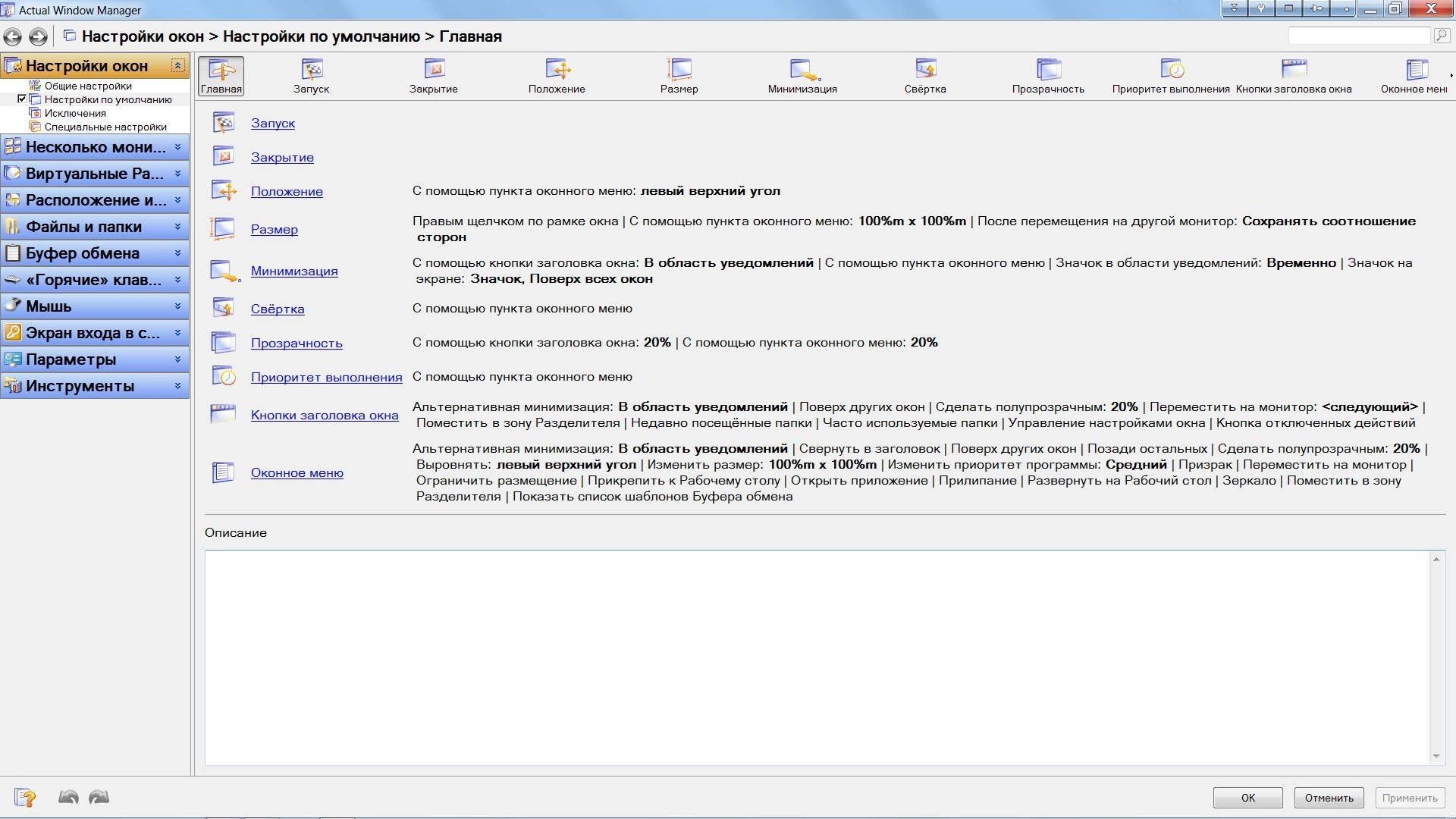Click the icon beside the Оконное меню link
The height and width of the screenshot is (819, 1456).
(x=224, y=472)
